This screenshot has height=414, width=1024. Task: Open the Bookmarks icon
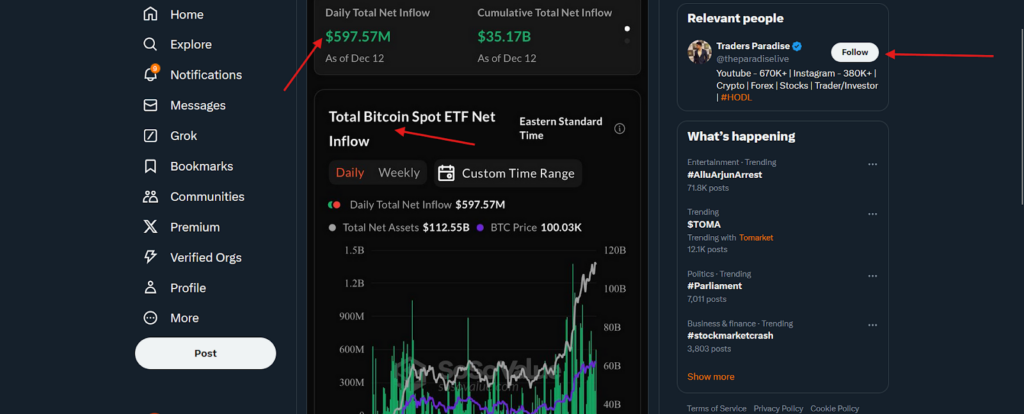click(x=150, y=166)
